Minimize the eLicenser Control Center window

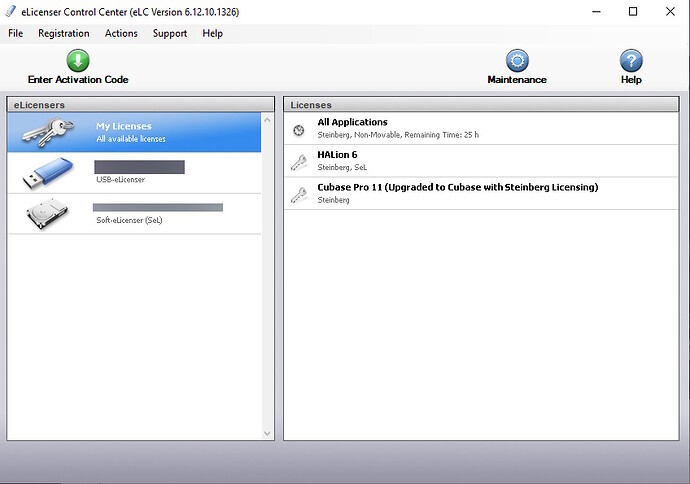(596, 12)
